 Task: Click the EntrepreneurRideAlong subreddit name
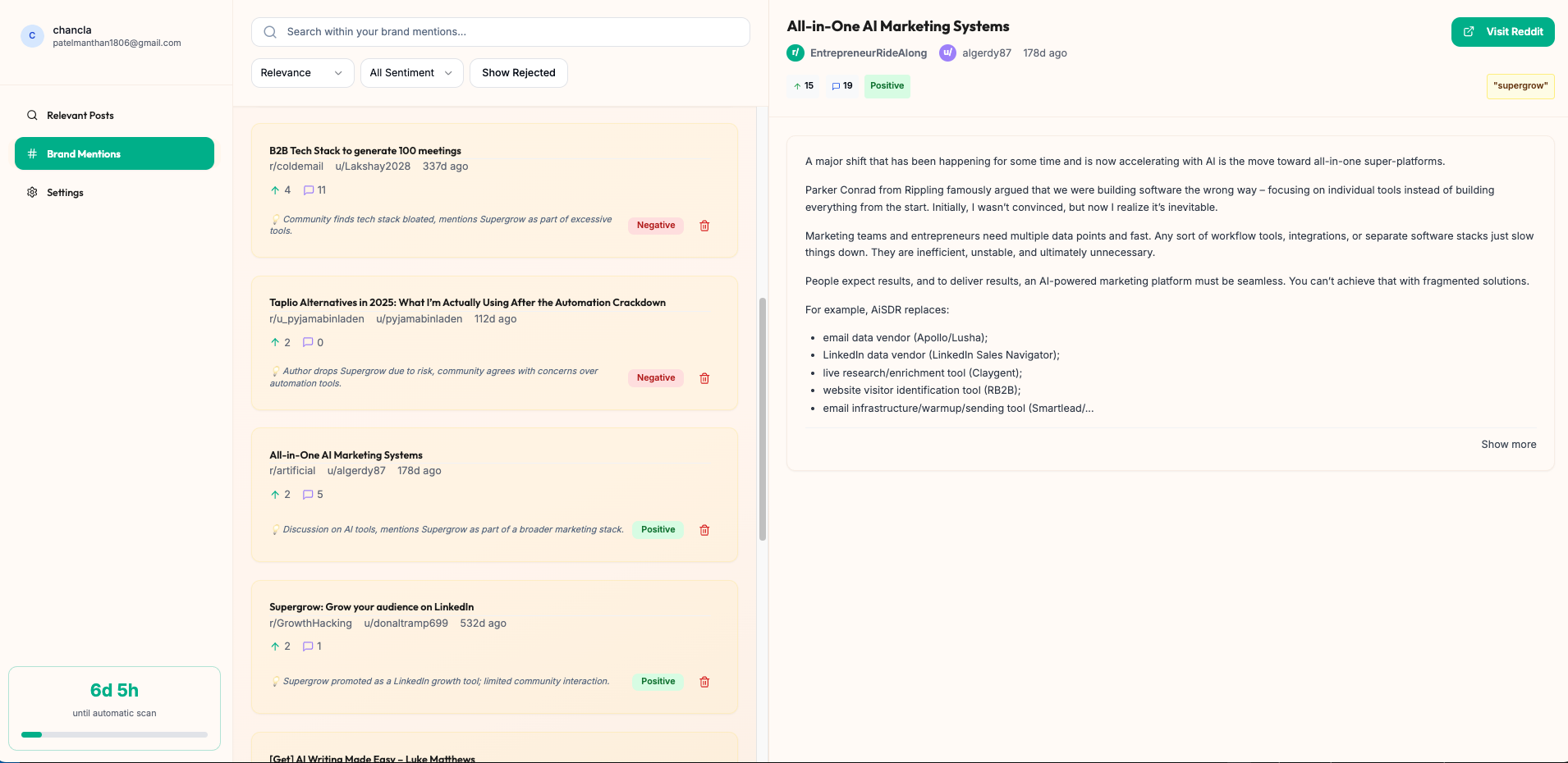click(x=869, y=53)
